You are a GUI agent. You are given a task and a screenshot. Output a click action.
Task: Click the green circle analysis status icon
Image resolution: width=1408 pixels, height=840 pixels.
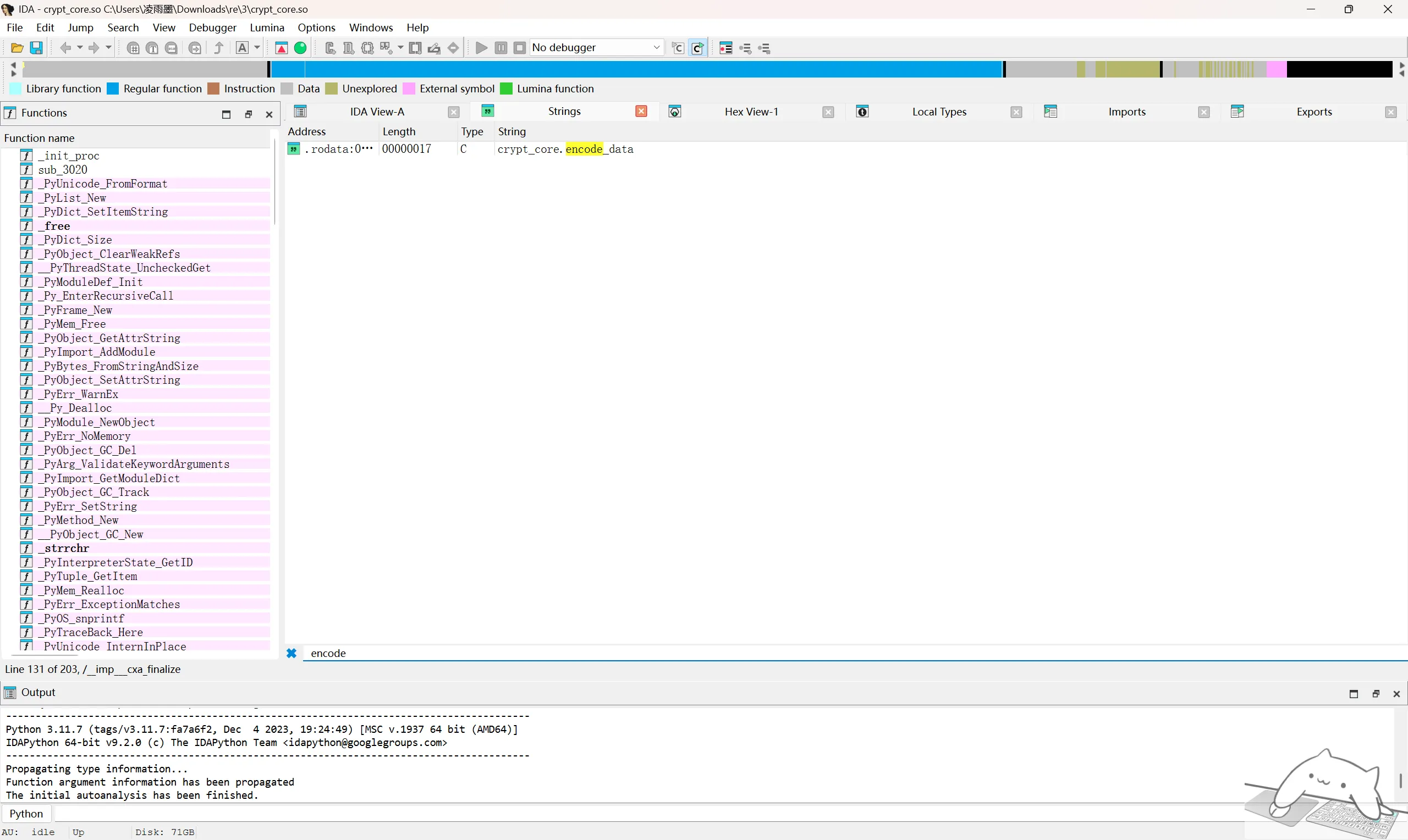click(x=301, y=48)
